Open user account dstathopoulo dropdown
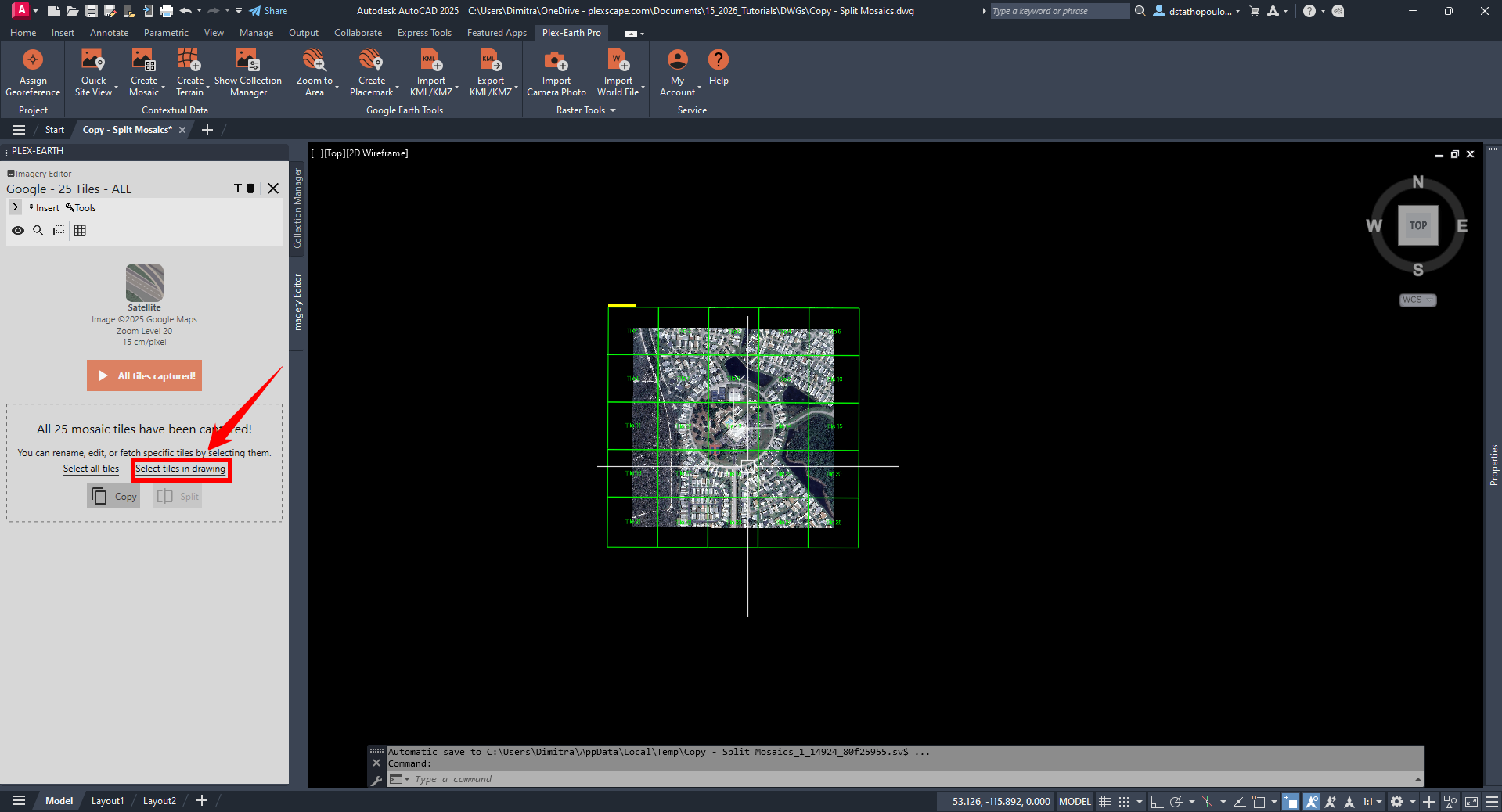 pos(1197,11)
